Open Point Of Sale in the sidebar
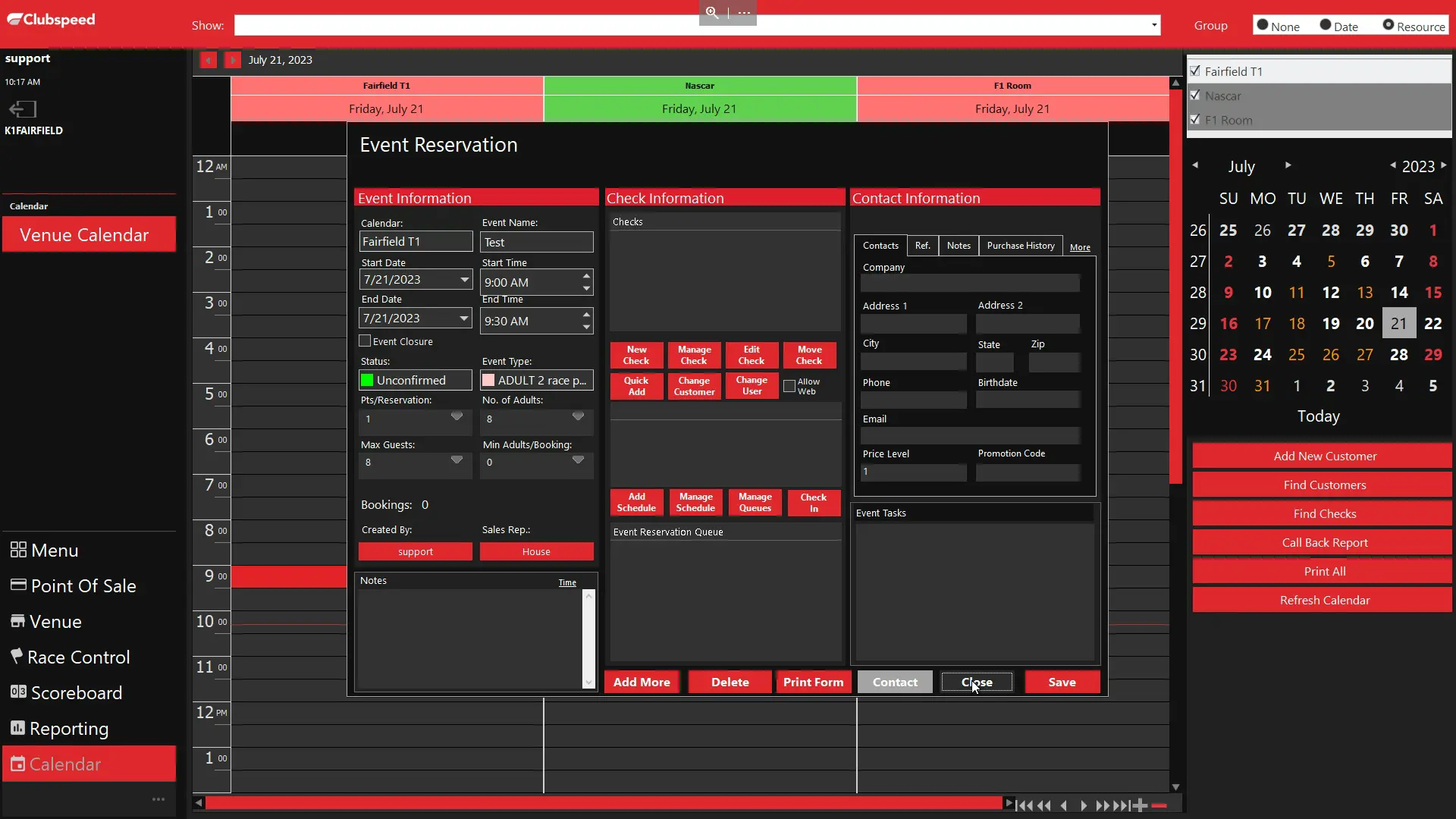Viewport: 1456px width, 819px height. pos(74,586)
